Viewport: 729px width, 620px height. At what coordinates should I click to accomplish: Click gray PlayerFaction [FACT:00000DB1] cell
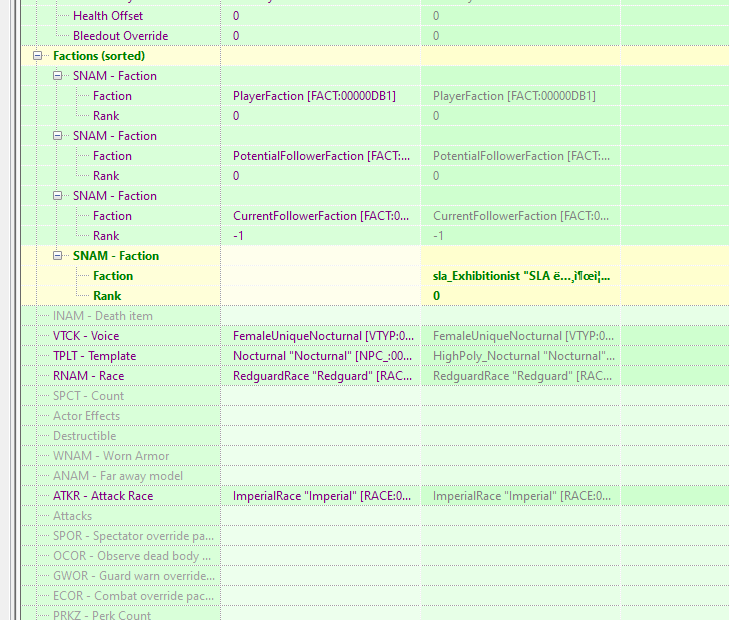click(x=514, y=96)
